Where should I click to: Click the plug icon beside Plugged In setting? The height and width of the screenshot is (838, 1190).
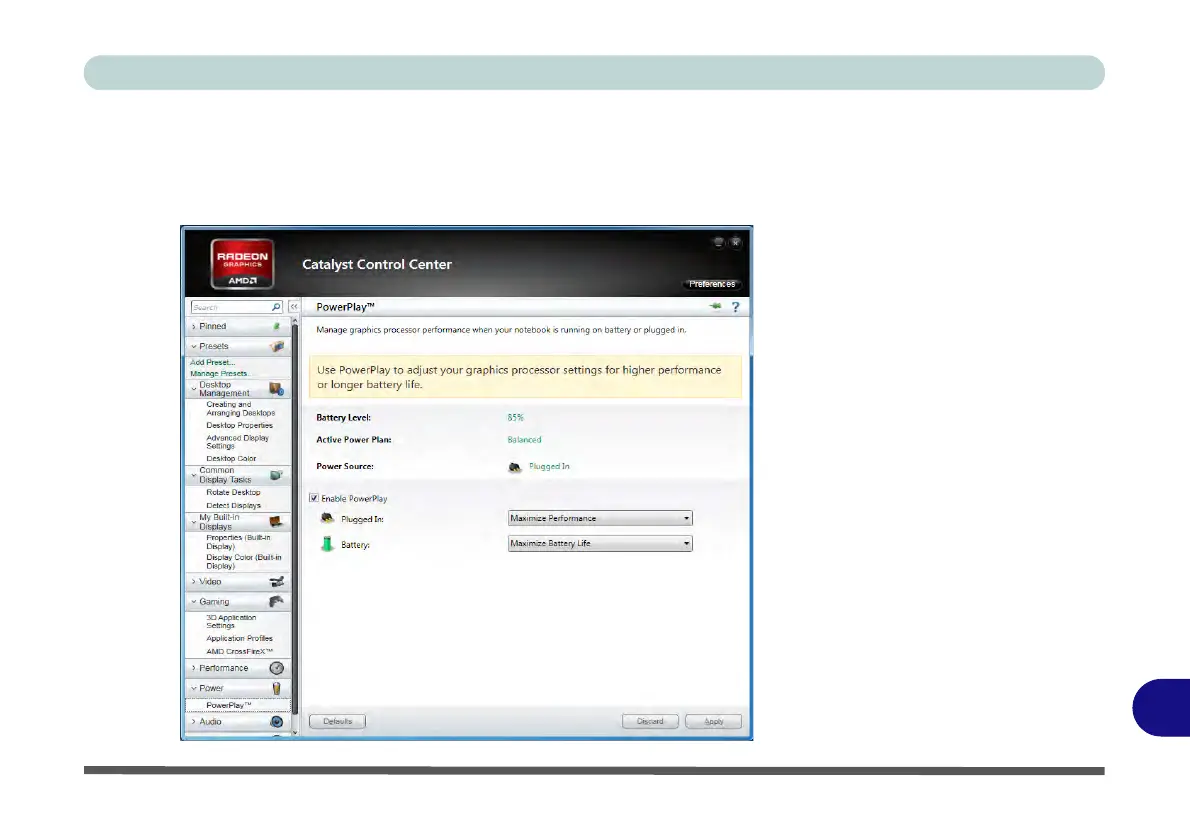[x=327, y=518]
